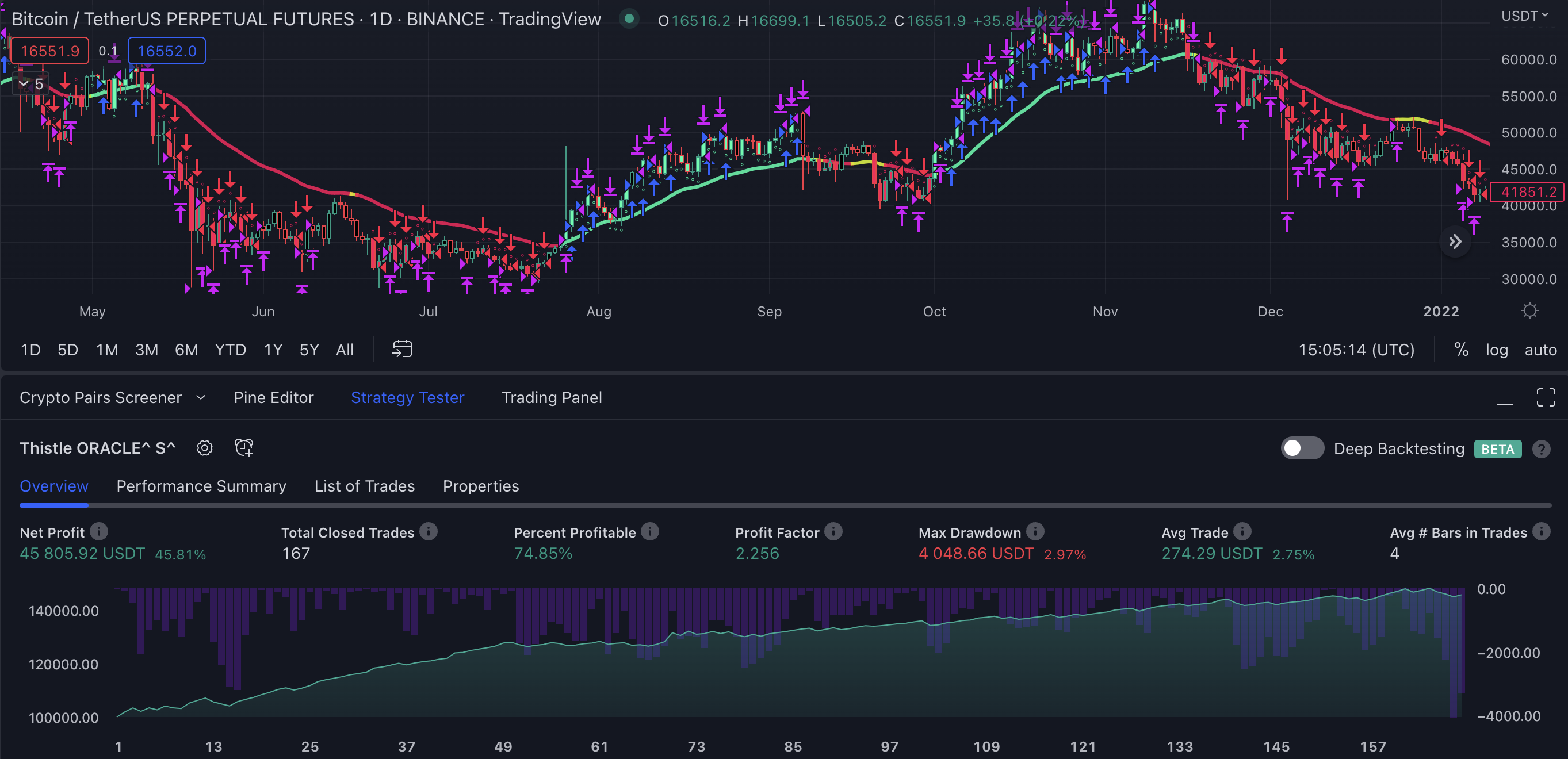1568x759 pixels.
Task: Add alert on strategy icon
Action: click(244, 448)
